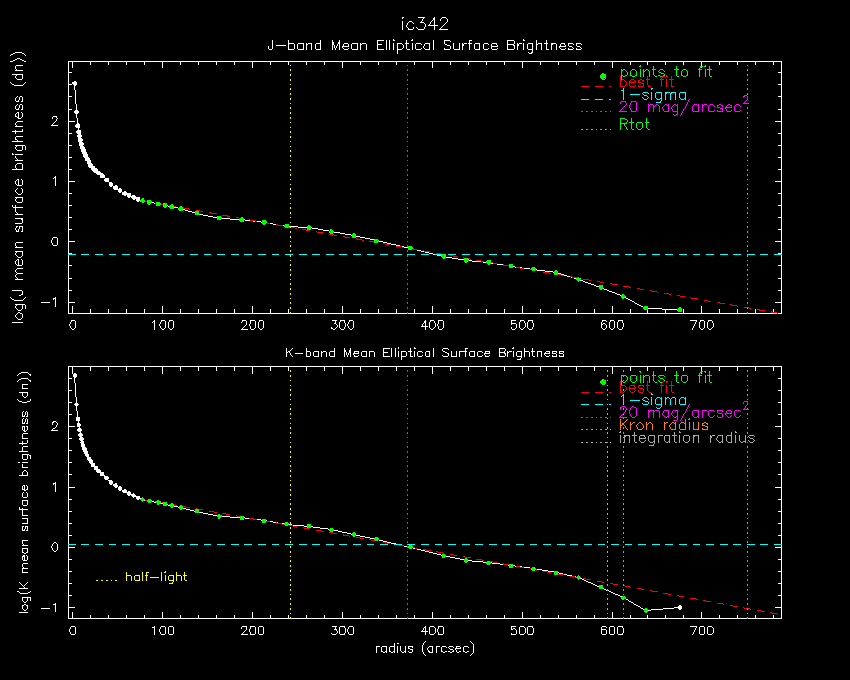Image resolution: width=850 pixels, height=680 pixels.
Task: Click the last white data point on the K-band curve
Action: pos(680,607)
